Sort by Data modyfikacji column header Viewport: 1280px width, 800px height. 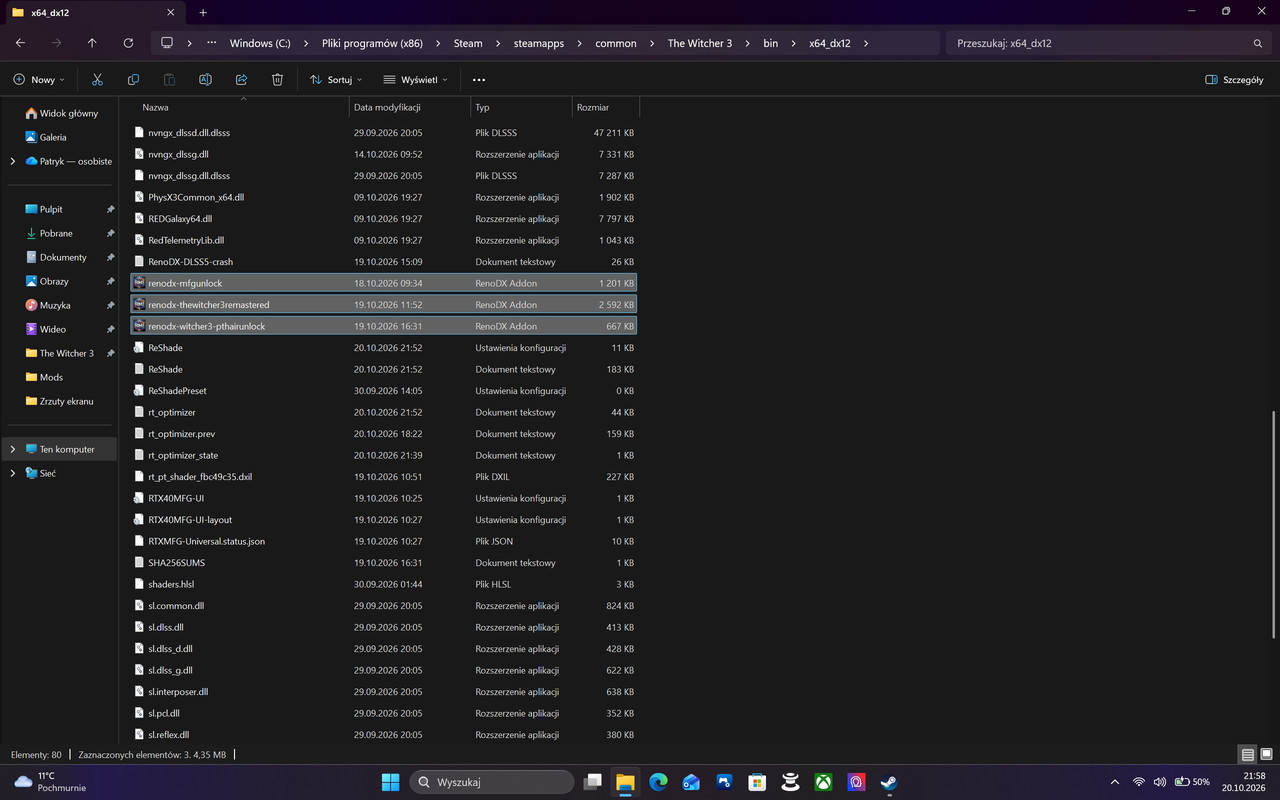coord(410,107)
